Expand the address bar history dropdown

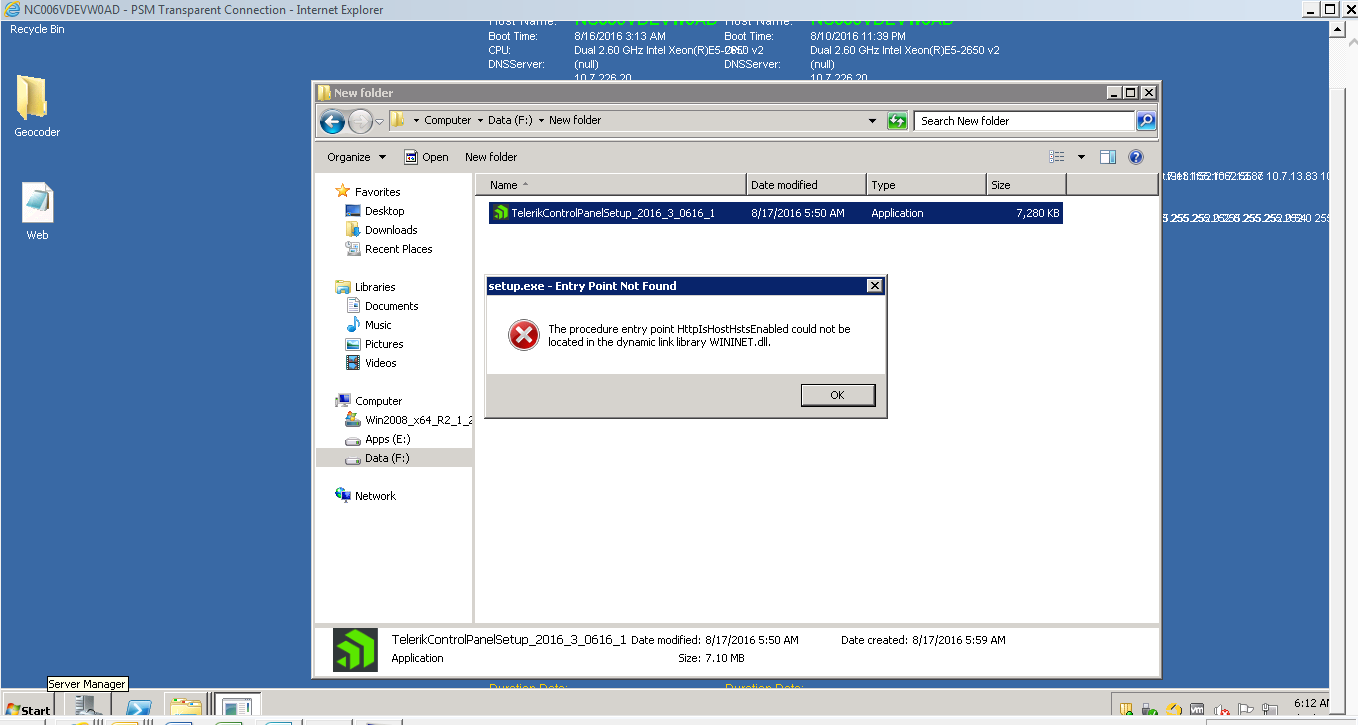[873, 121]
